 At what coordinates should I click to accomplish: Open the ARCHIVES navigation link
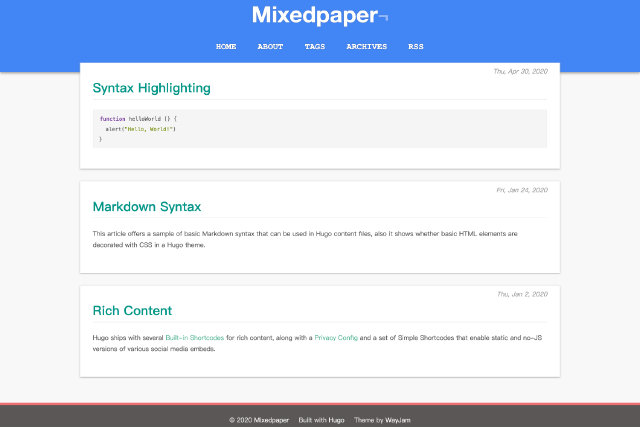[x=366, y=47]
